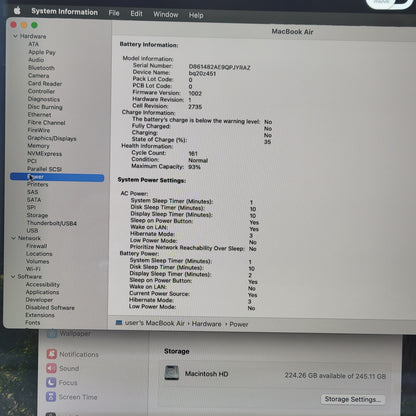
Task: Select Extensions under Software
Action: click(40, 315)
